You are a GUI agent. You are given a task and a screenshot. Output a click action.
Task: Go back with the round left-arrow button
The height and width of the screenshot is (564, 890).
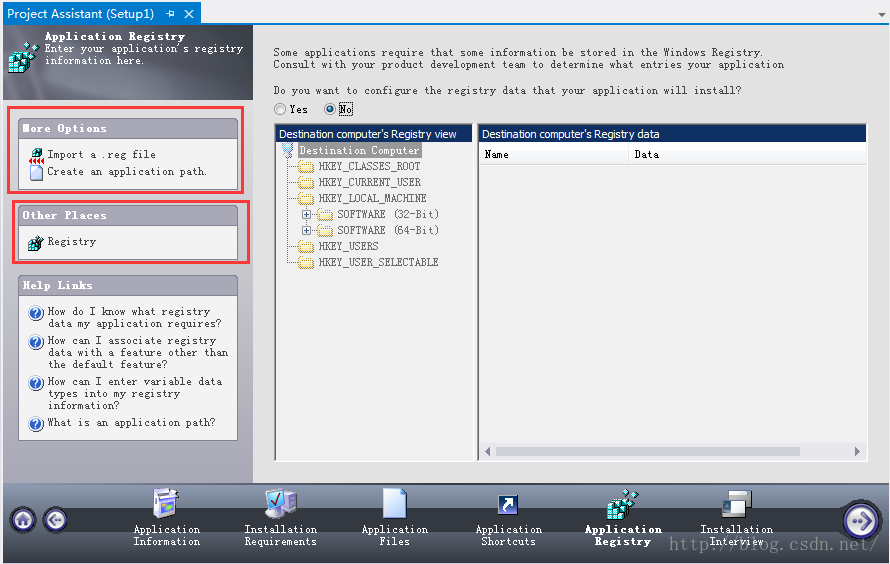[x=56, y=520]
